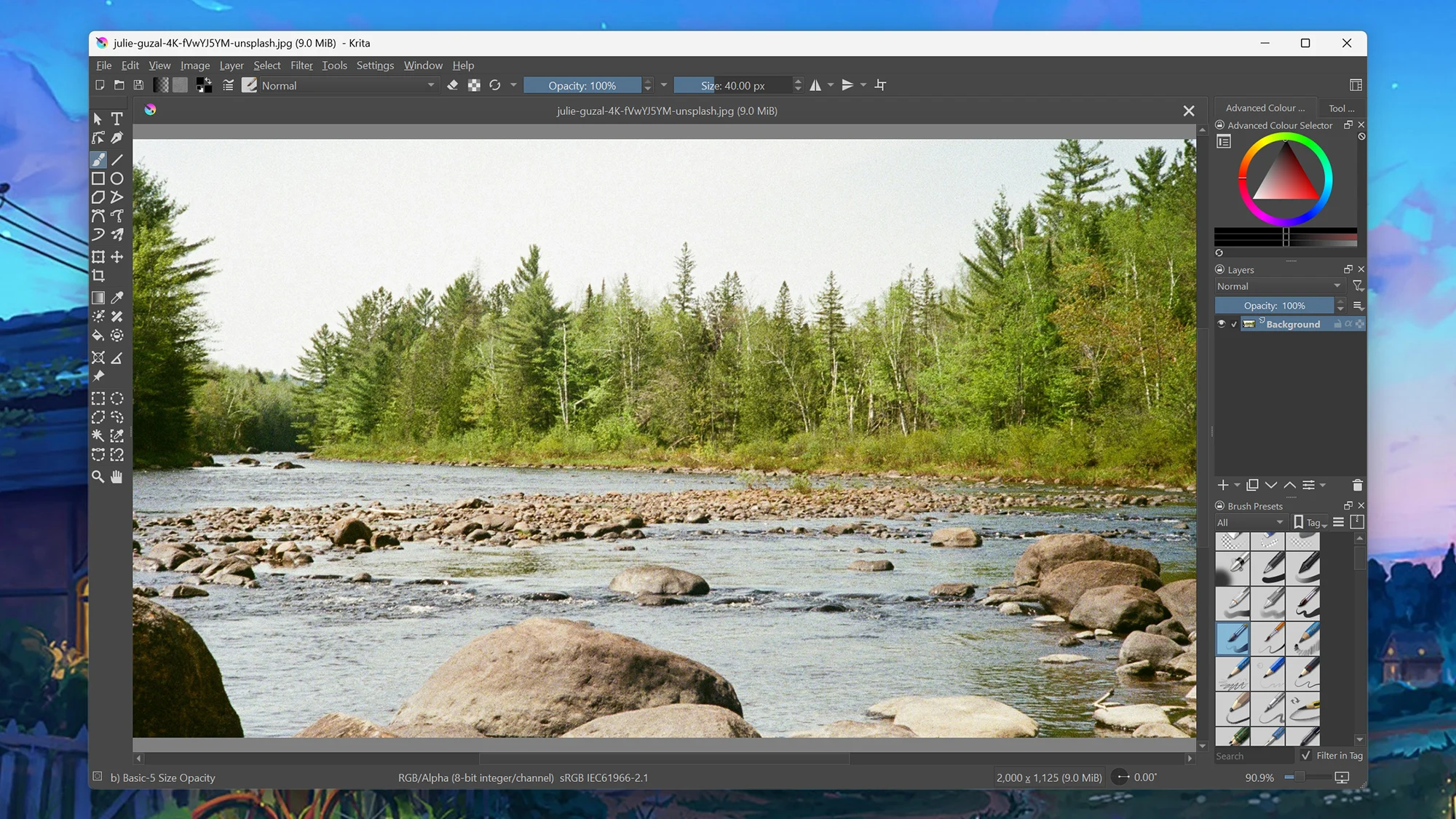Open the Layer menu

(x=231, y=66)
